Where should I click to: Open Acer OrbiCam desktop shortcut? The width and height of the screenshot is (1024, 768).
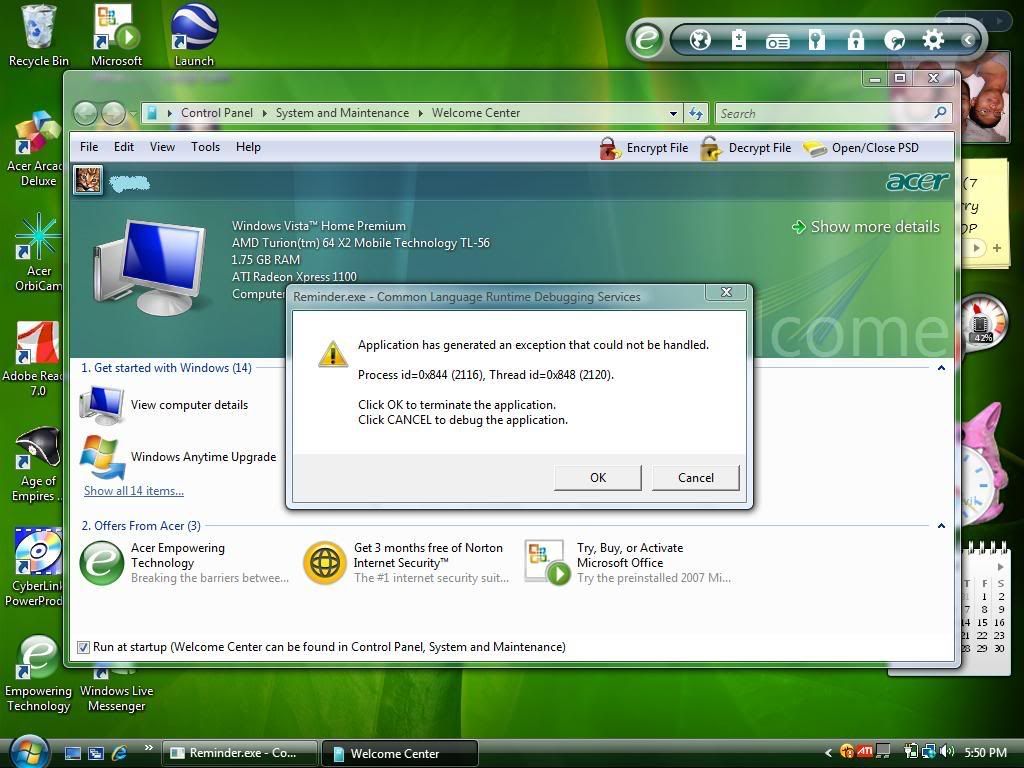point(38,240)
